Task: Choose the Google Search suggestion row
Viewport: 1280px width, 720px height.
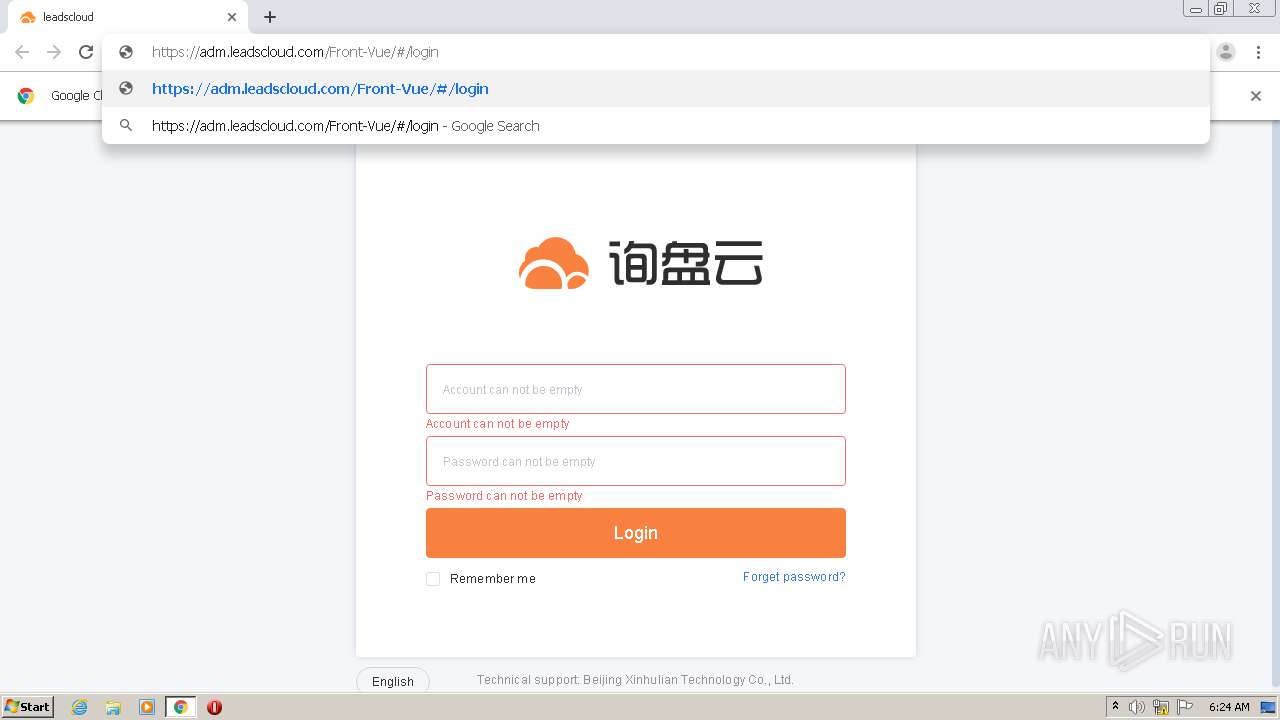Action: pos(656,126)
